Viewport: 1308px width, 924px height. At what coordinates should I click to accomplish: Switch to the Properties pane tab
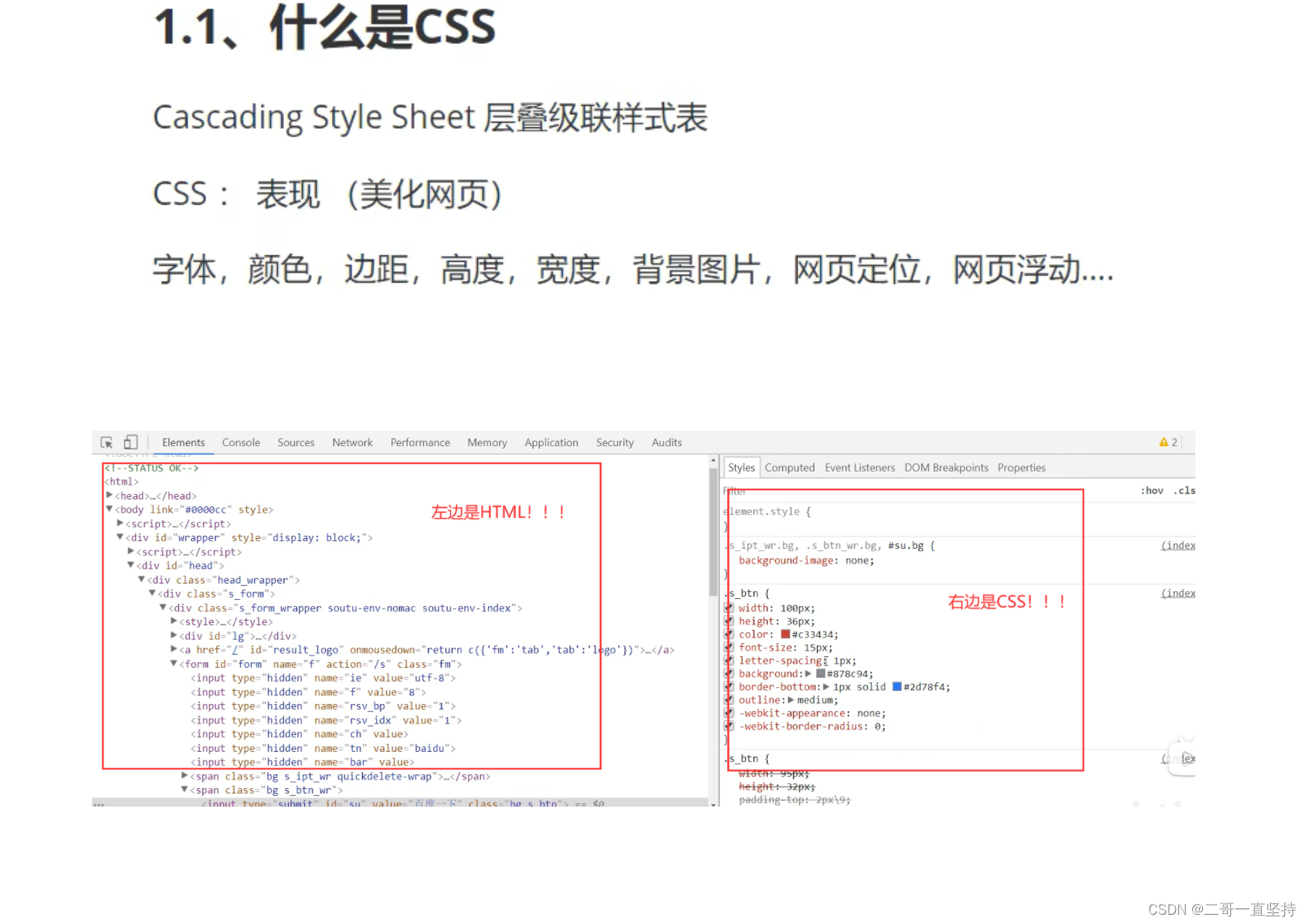(x=1021, y=467)
